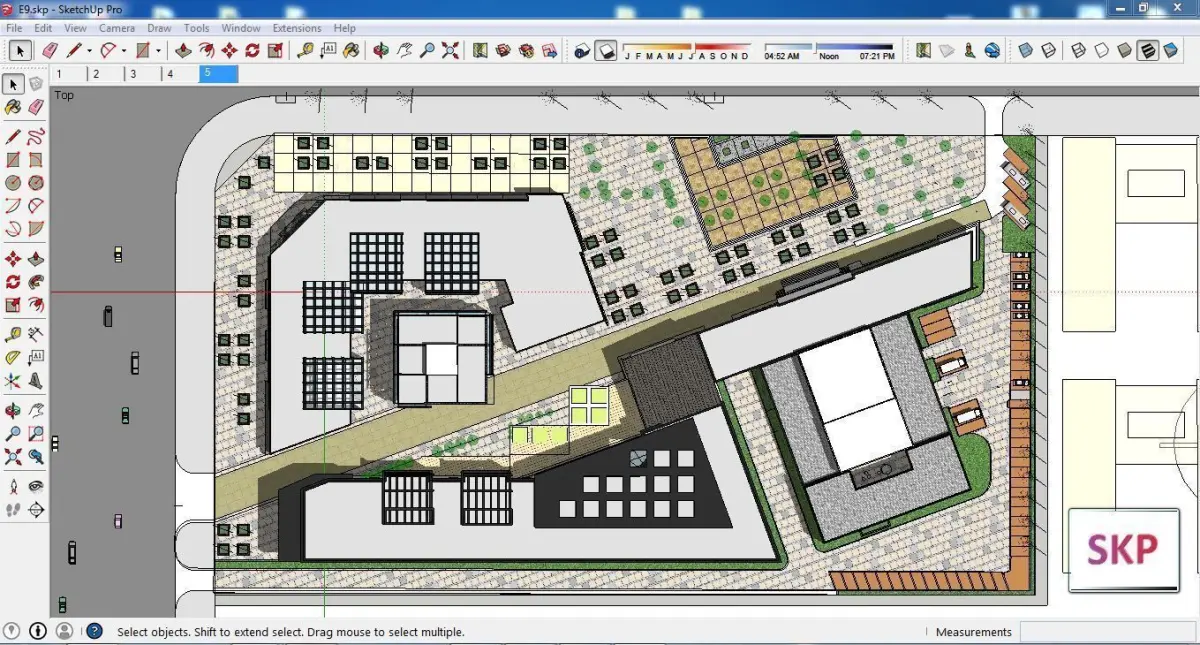Screen dimensions: 1200x645
Task: Choose the Rotate tool in top toolbar
Action: pos(252,50)
